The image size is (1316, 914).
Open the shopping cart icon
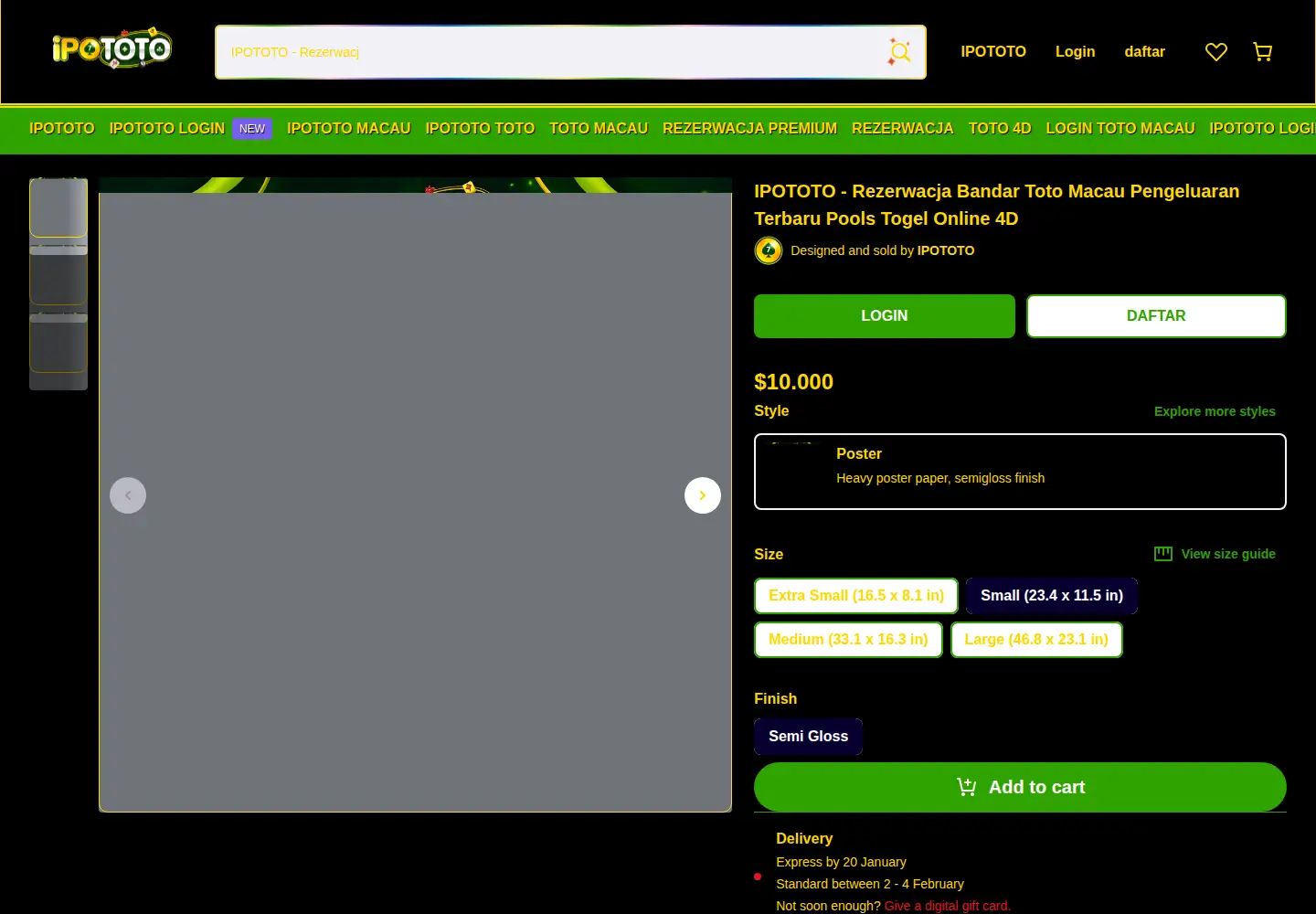(1263, 52)
